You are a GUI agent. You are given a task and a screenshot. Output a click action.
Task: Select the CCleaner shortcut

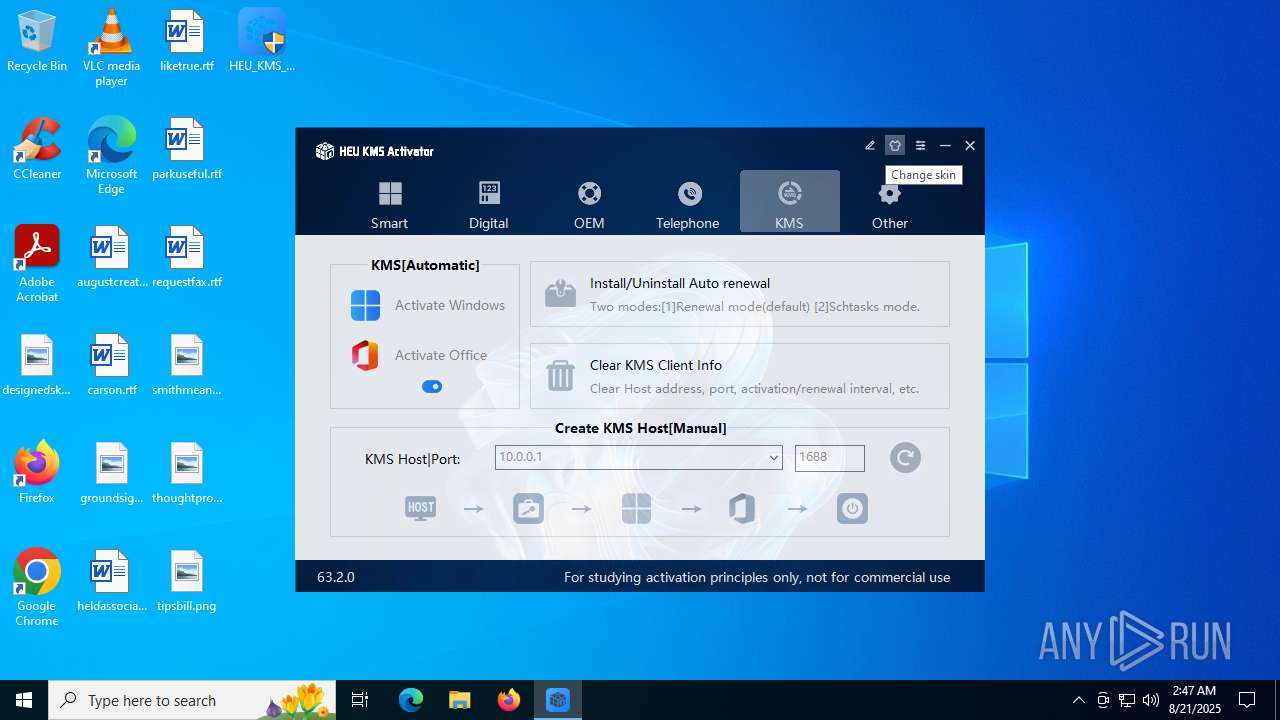[37, 150]
